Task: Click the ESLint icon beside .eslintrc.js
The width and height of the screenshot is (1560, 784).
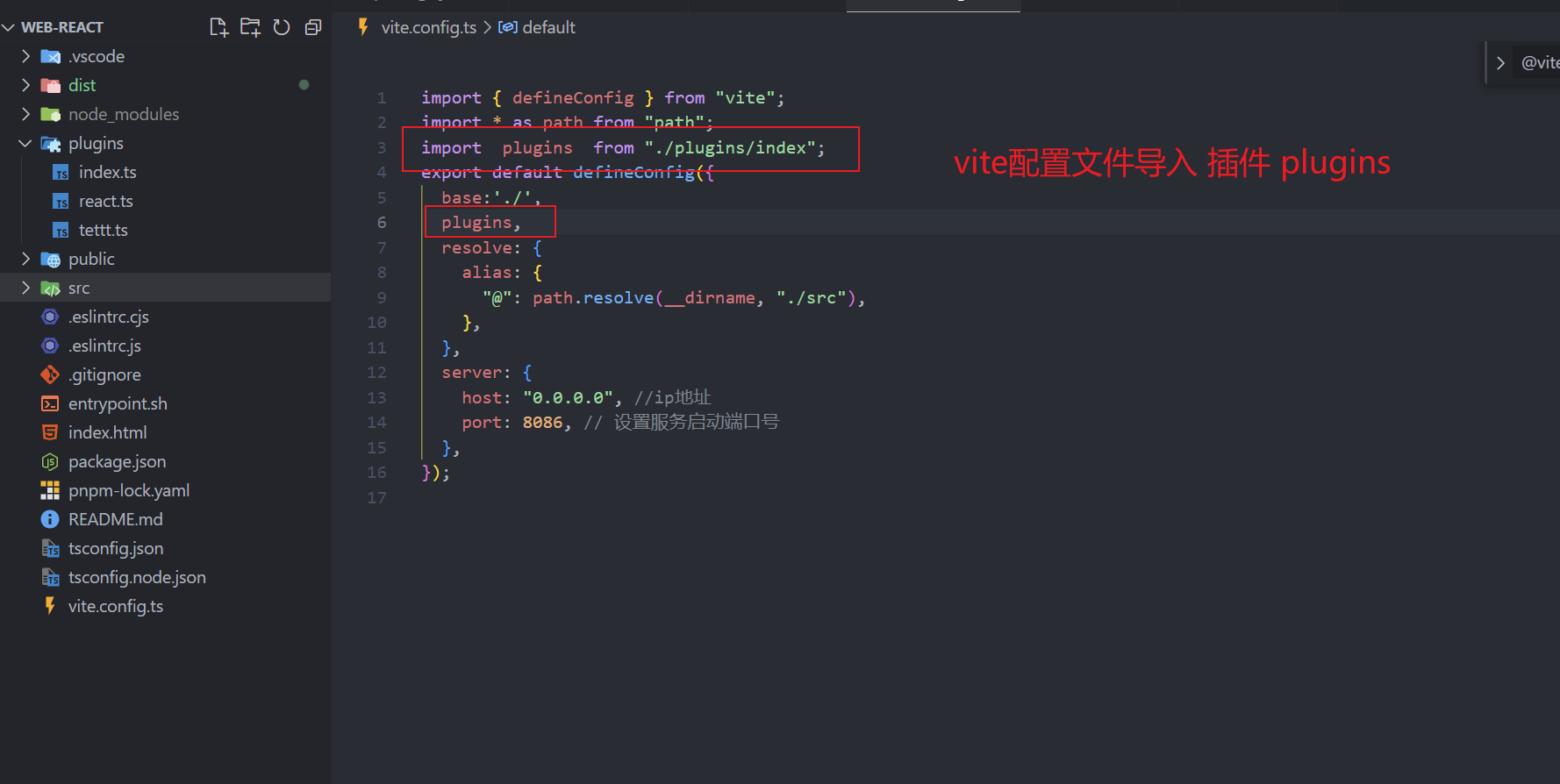Action: 50,346
